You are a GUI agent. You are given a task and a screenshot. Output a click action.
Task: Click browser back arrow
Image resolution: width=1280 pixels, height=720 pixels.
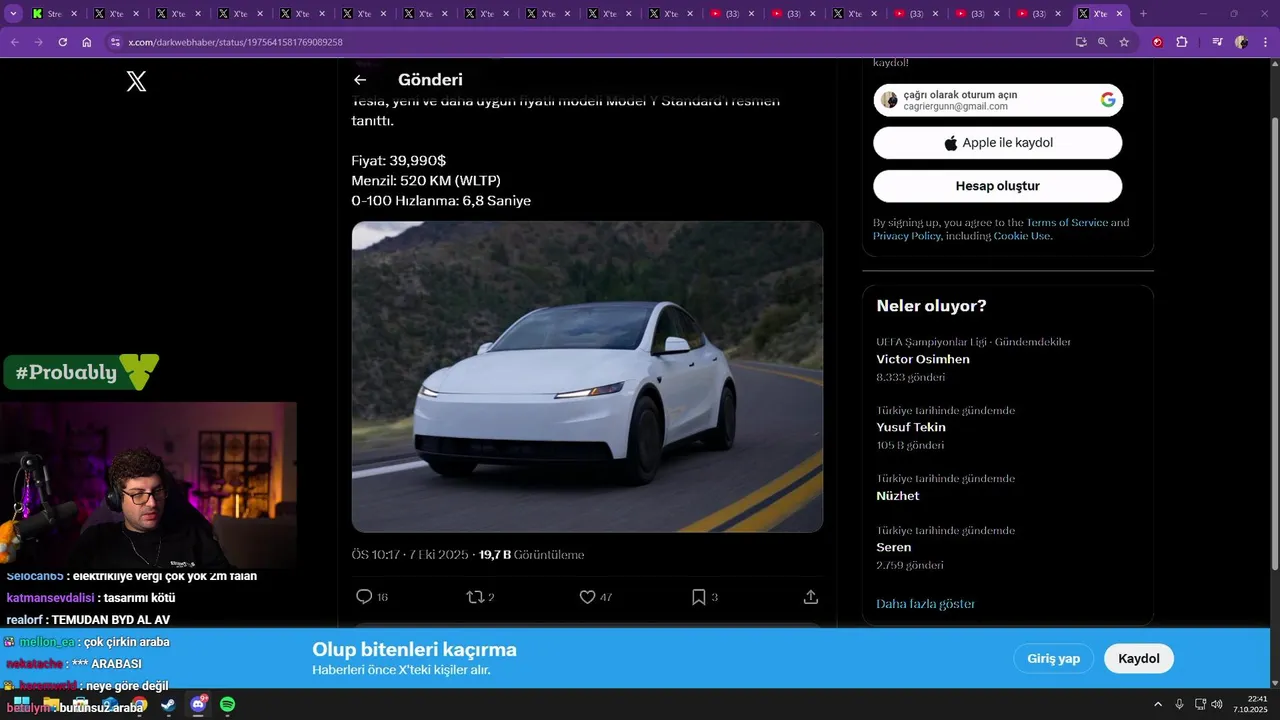tap(14, 42)
